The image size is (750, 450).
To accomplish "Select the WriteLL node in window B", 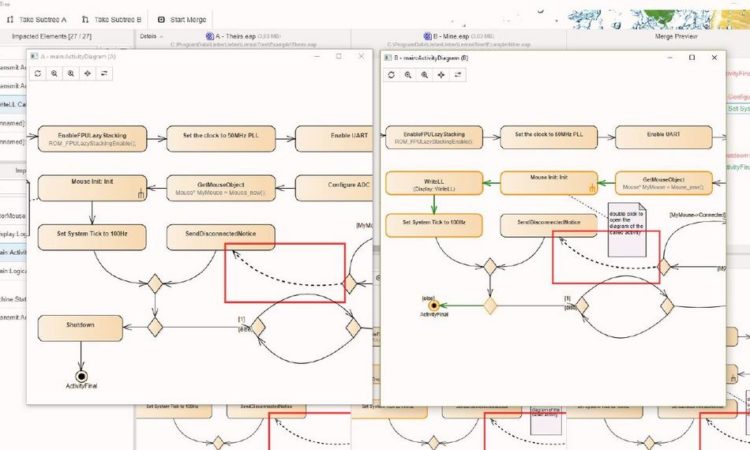I will pyautogui.click(x=434, y=183).
